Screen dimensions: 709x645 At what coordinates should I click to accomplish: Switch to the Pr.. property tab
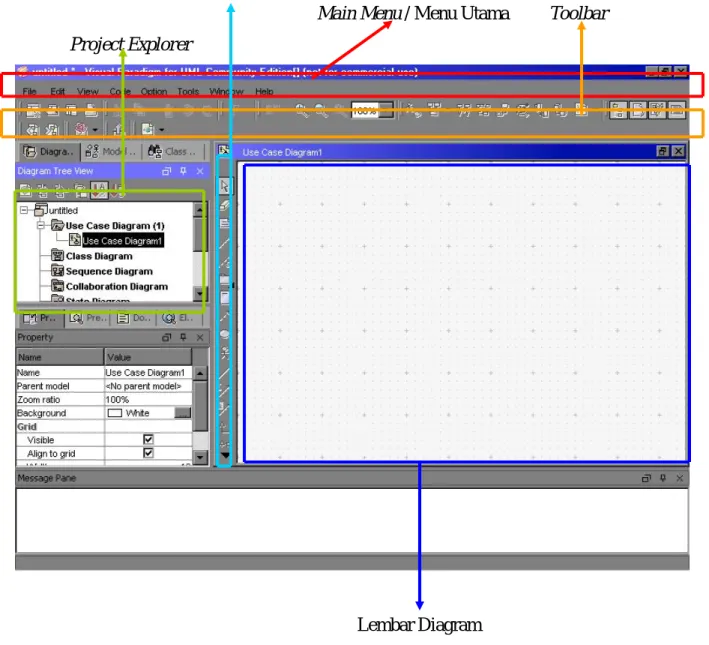[x=41, y=318]
